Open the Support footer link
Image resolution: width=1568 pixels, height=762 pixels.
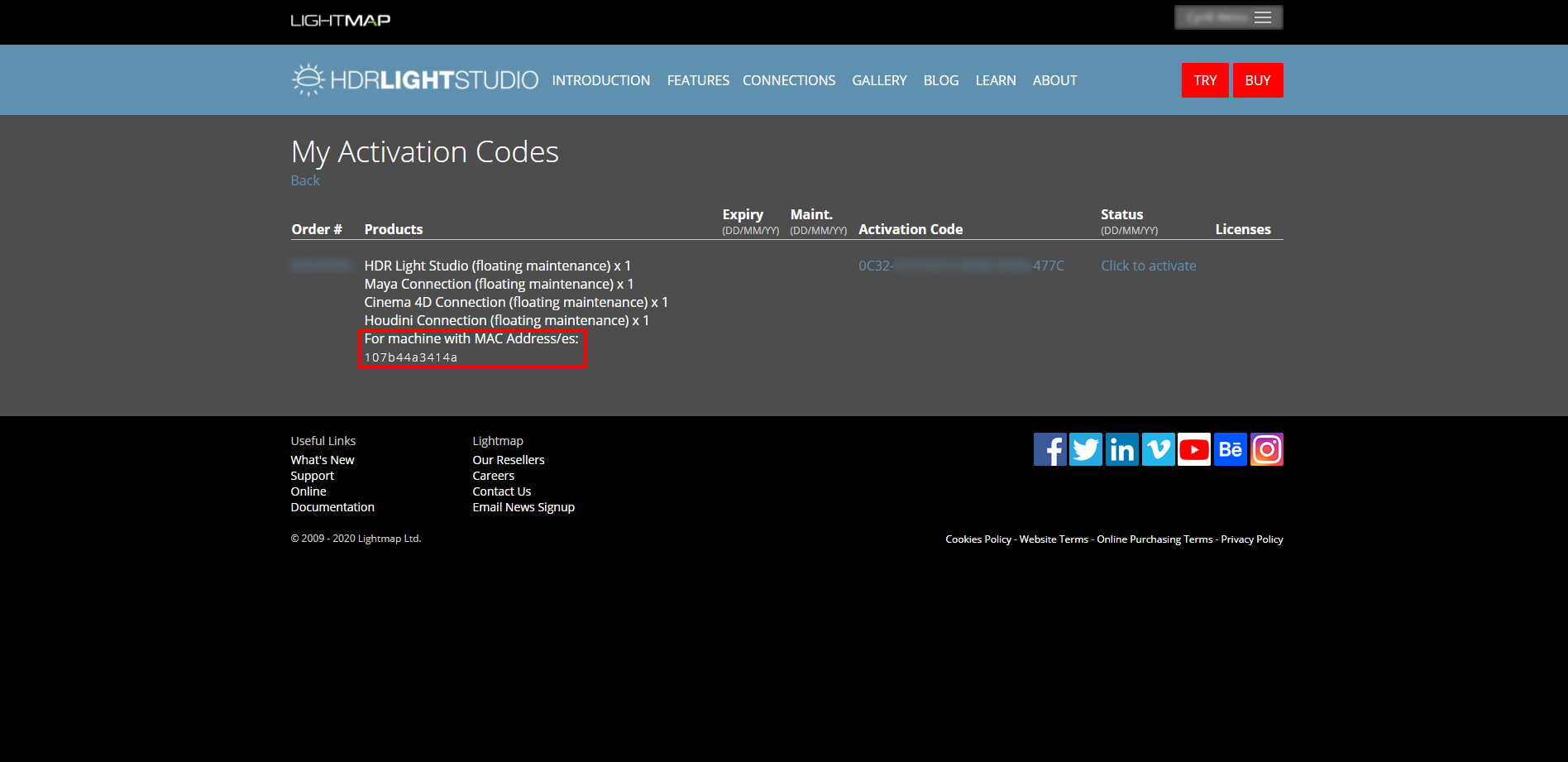click(313, 476)
